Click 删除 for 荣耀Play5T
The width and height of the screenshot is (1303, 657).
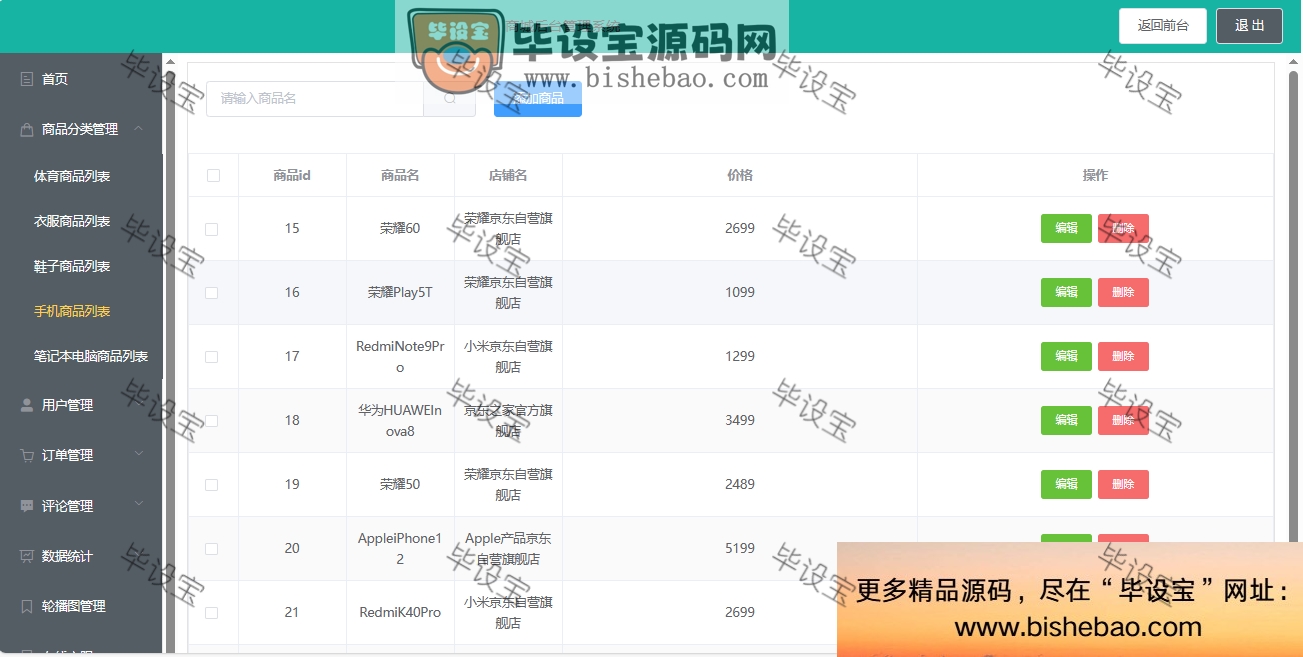tap(1123, 293)
